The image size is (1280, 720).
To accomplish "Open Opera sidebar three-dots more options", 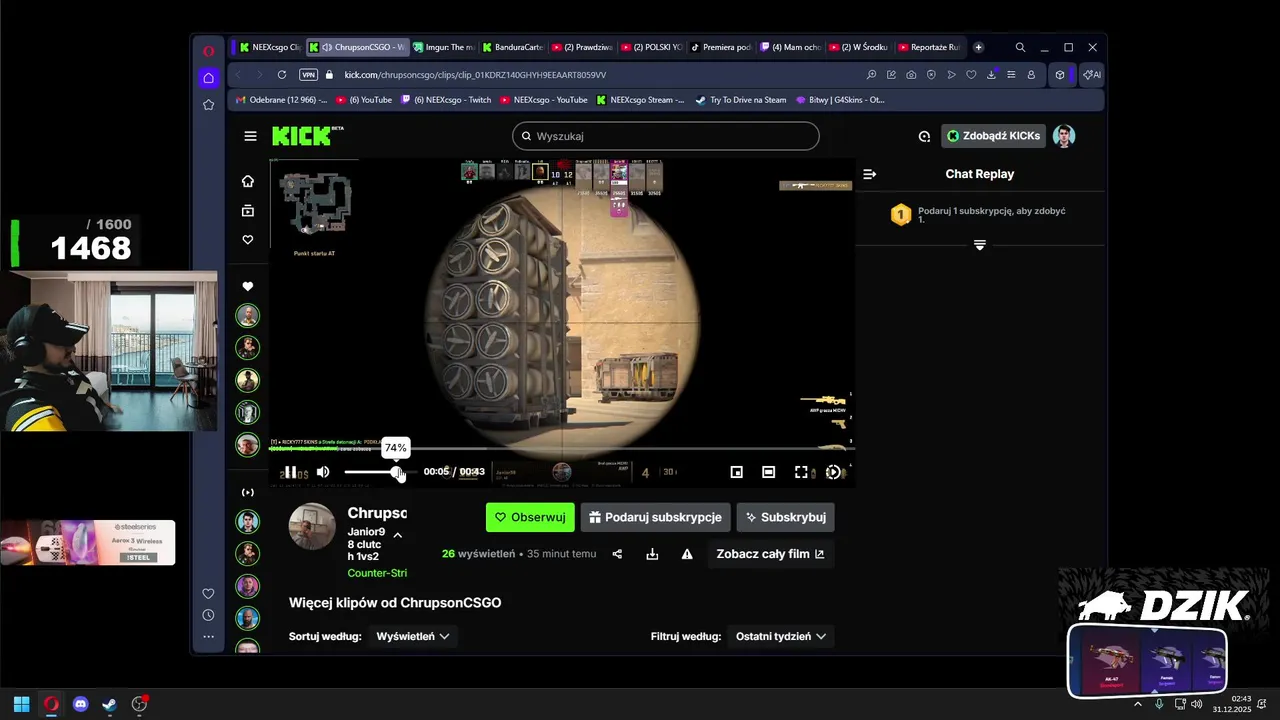I will [208, 636].
